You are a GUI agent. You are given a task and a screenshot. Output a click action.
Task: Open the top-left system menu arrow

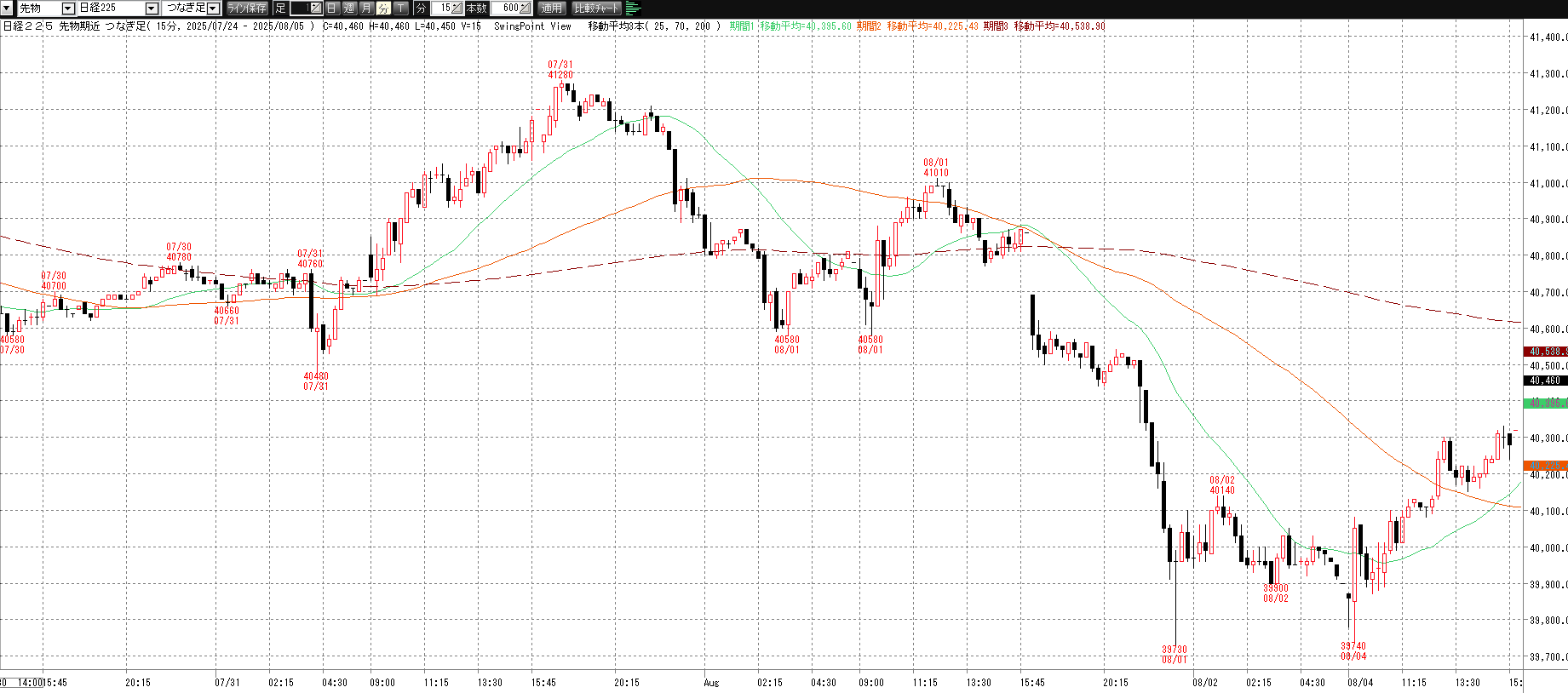click(x=7, y=8)
